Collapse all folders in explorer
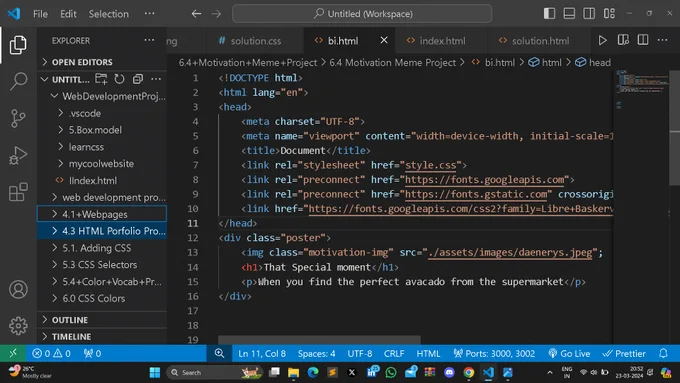This screenshot has width=680, height=383. click(138, 79)
